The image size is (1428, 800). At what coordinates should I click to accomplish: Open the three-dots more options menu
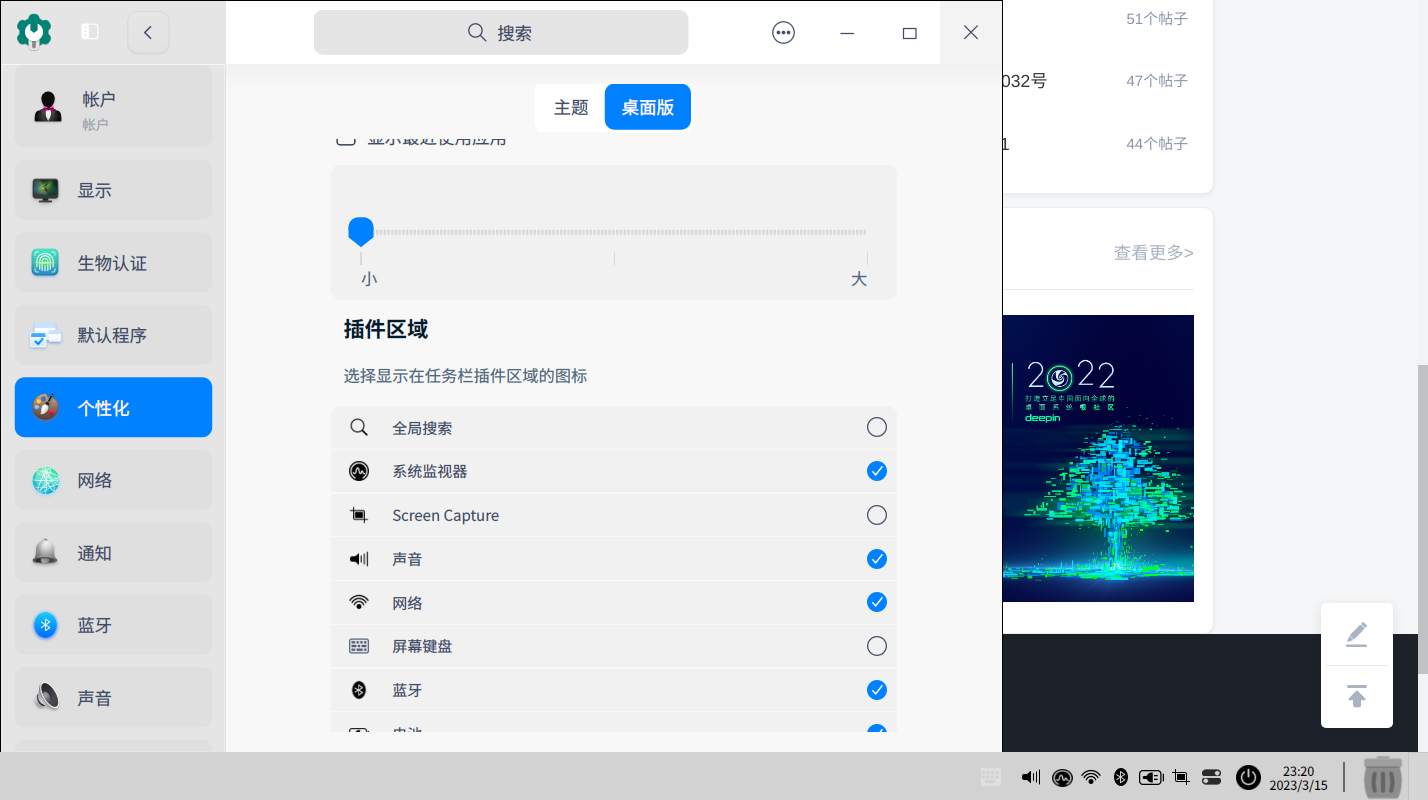click(x=784, y=32)
